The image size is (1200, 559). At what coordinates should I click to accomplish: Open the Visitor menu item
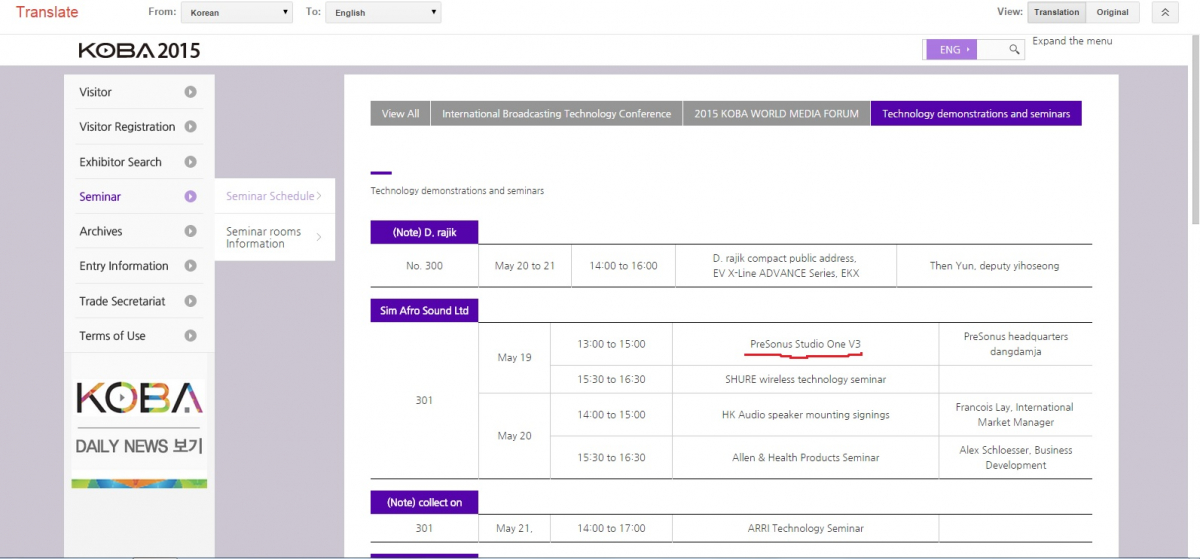[96, 92]
